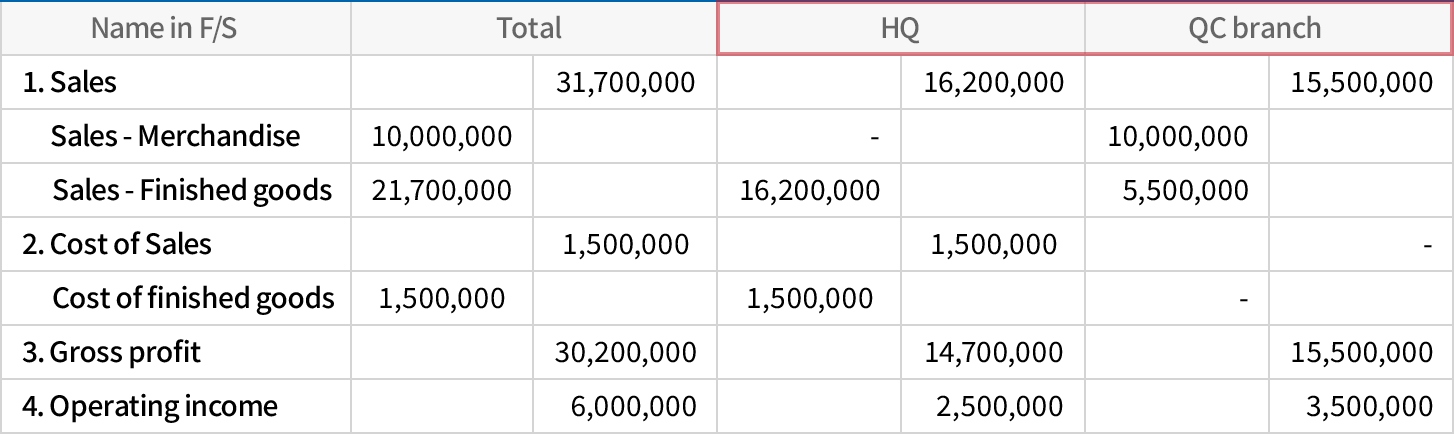
Task: Click the '1. Sales' row label
Action: (x=70, y=82)
